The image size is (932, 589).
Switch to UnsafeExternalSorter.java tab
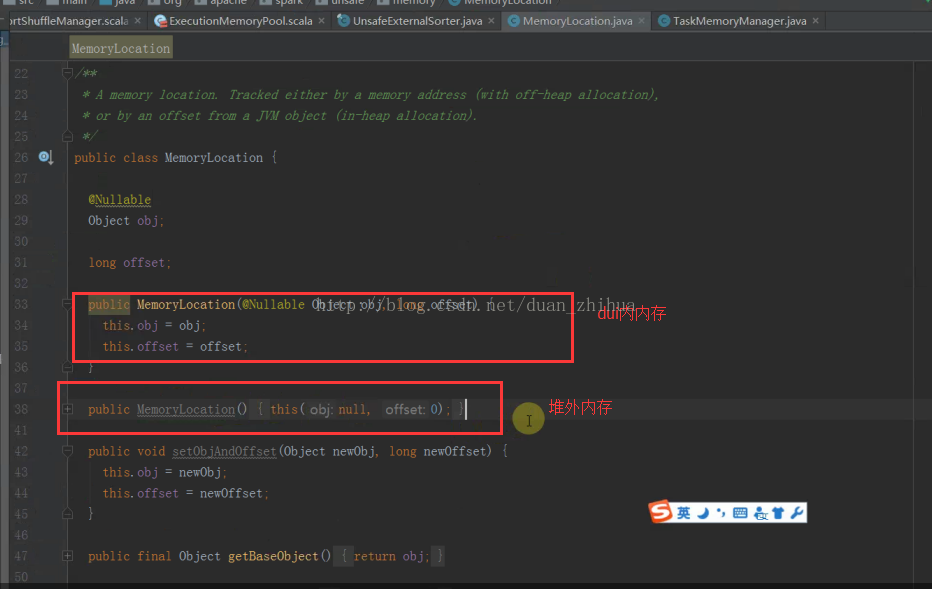[417, 21]
